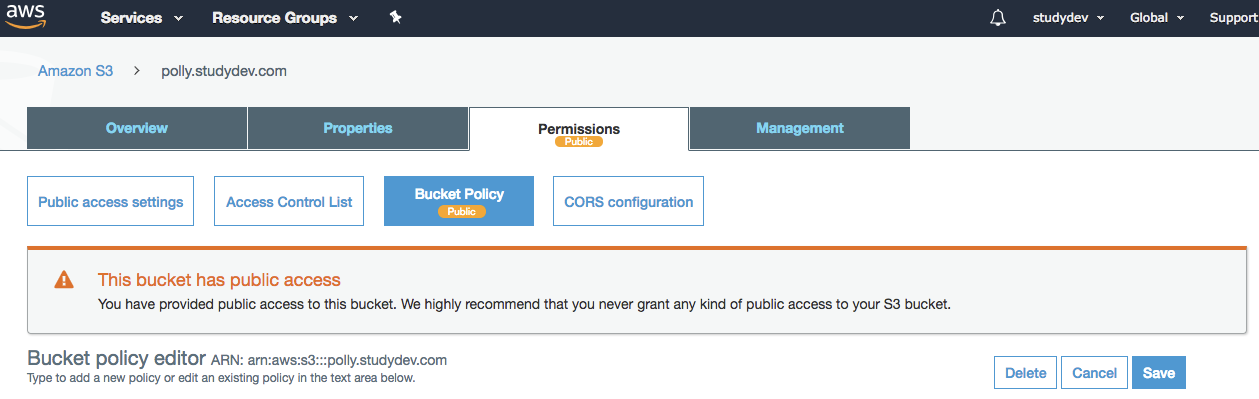Click the pin shortcut icon in navbar
The width and height of the screenshot is (1259, 399).
click(x=396, y=18)
